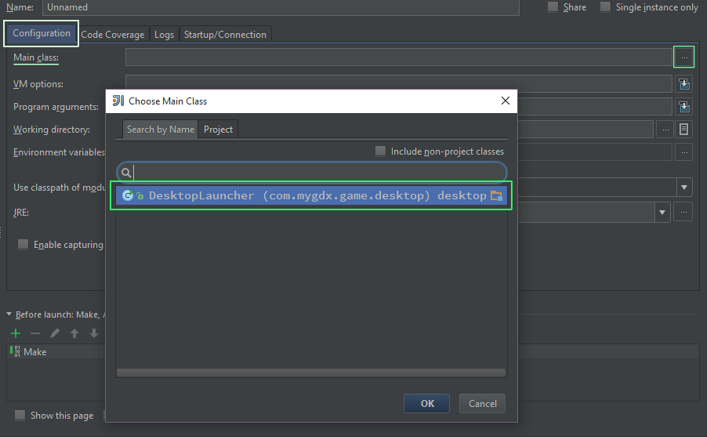Open the JRE dropdown arrow
707x437 pixels.
[662, 213]
